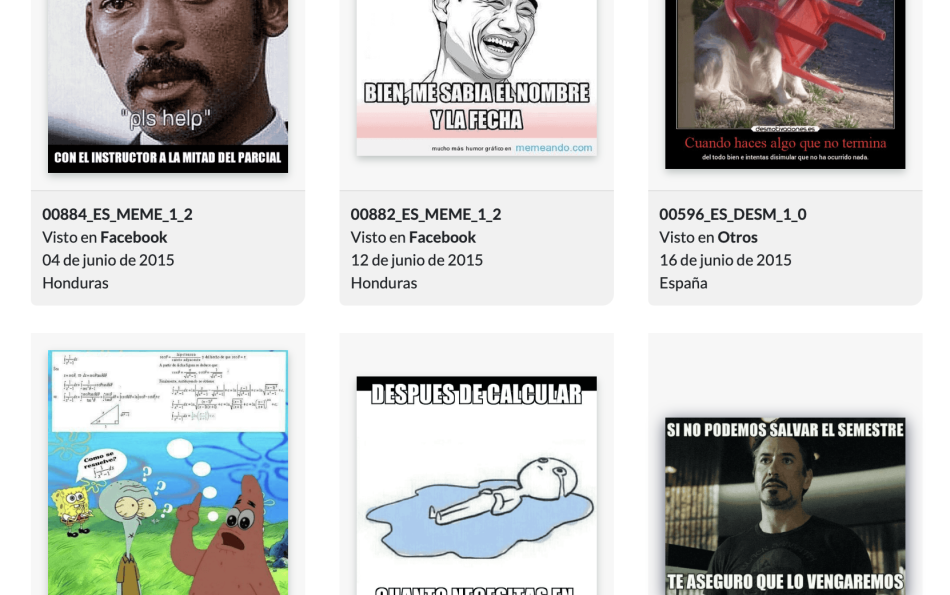
Task: Click date '04 de junio de 2015'
Action: click(x=108, y=260)
